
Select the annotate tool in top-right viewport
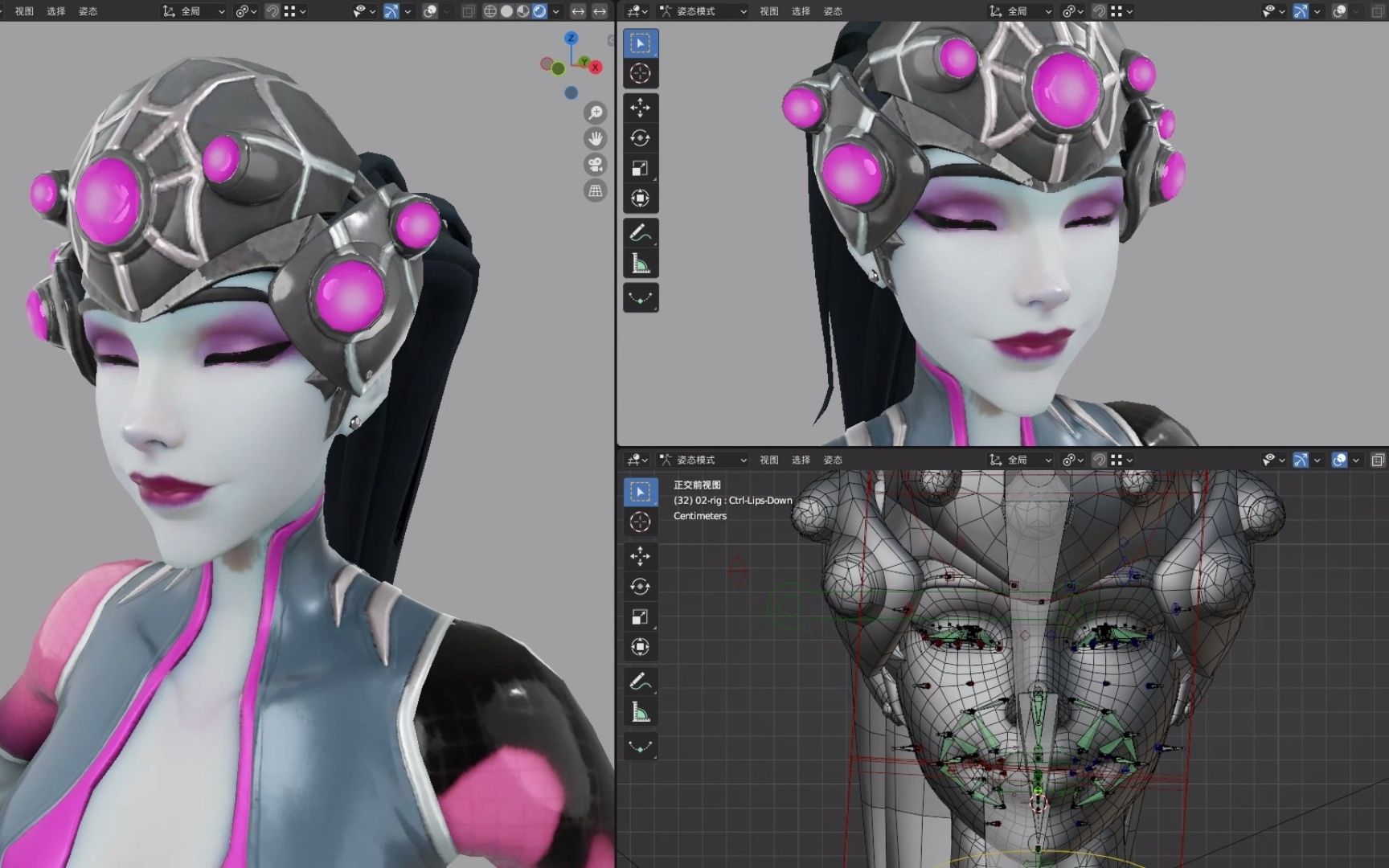[x=641, y=233]
